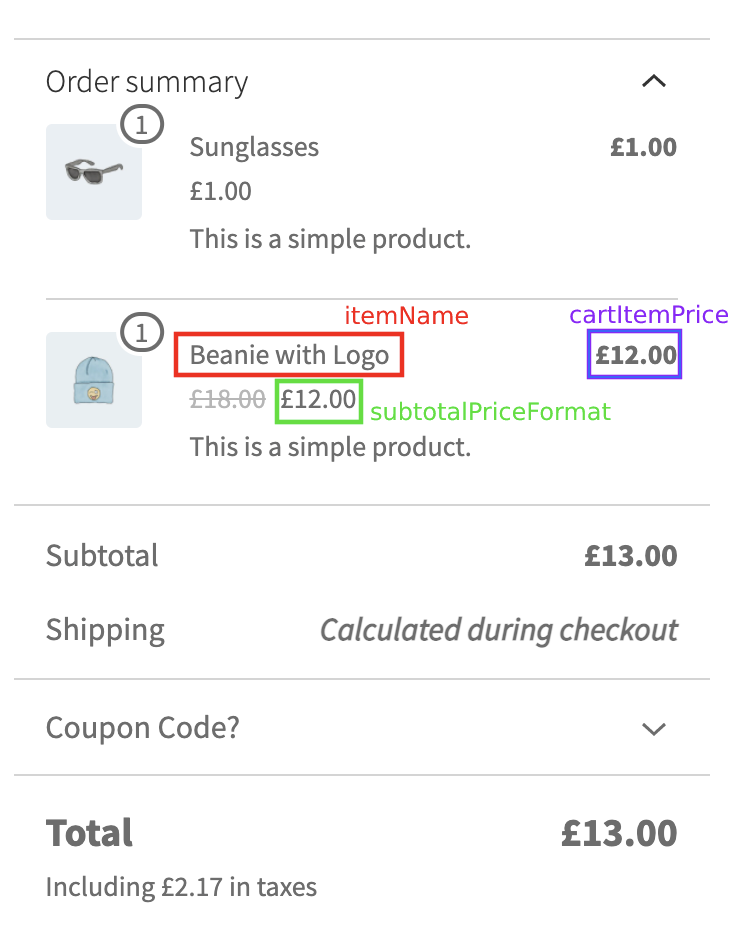This screenshot has width=752, height=934.
Task: Select the Calculated during checkout text
Action: tap(498, 630)
